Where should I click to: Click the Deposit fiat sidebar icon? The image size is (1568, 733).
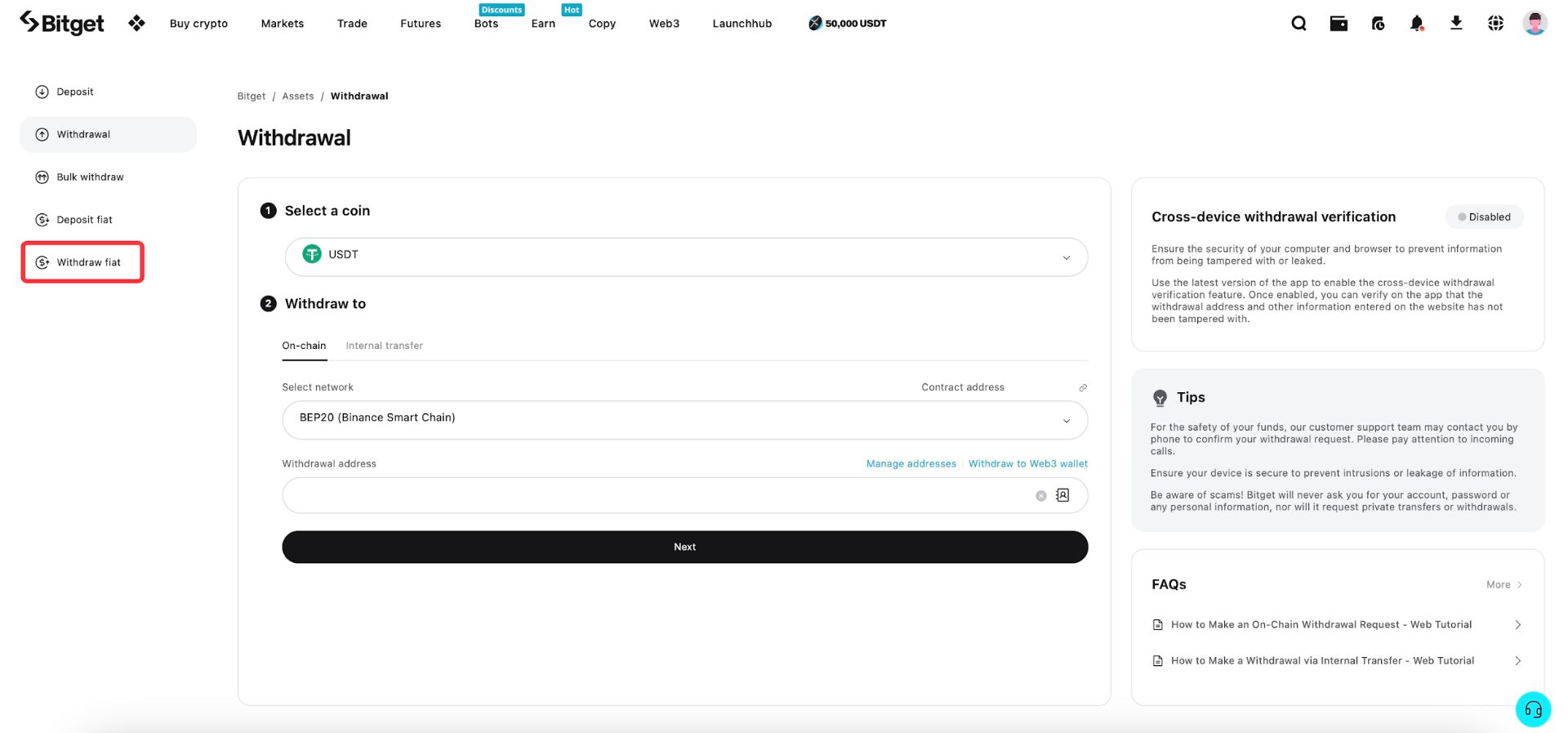click(x=42, y=220)
